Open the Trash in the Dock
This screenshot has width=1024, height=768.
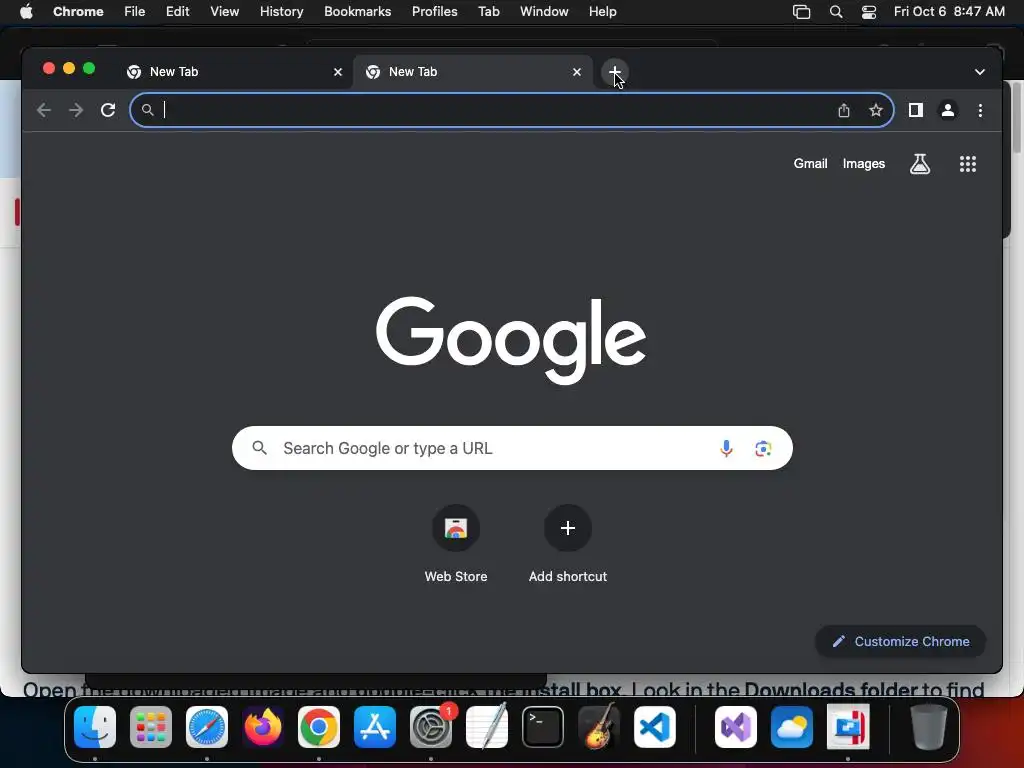929,727
